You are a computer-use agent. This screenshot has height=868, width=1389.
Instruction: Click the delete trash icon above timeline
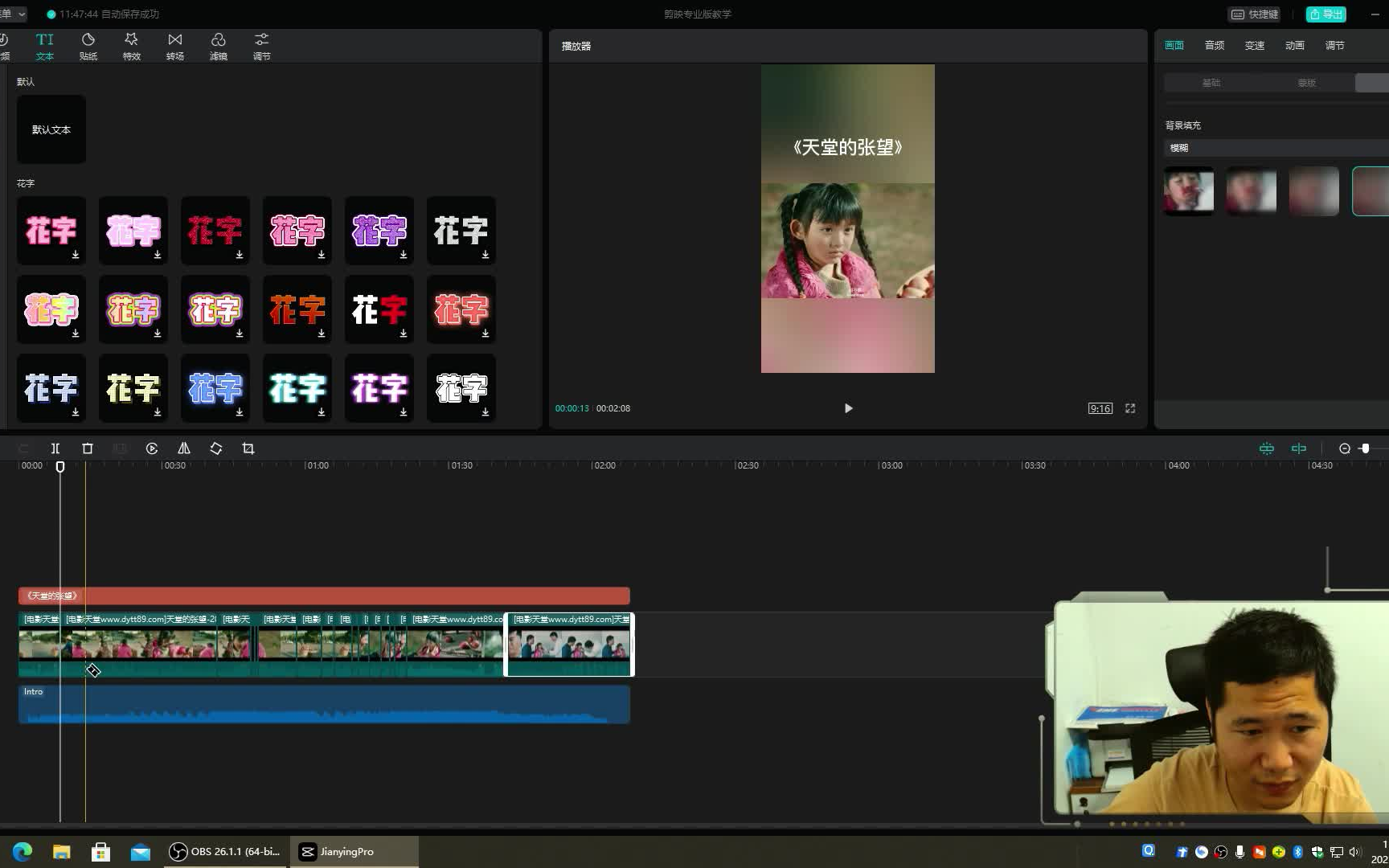coord(88,448)
